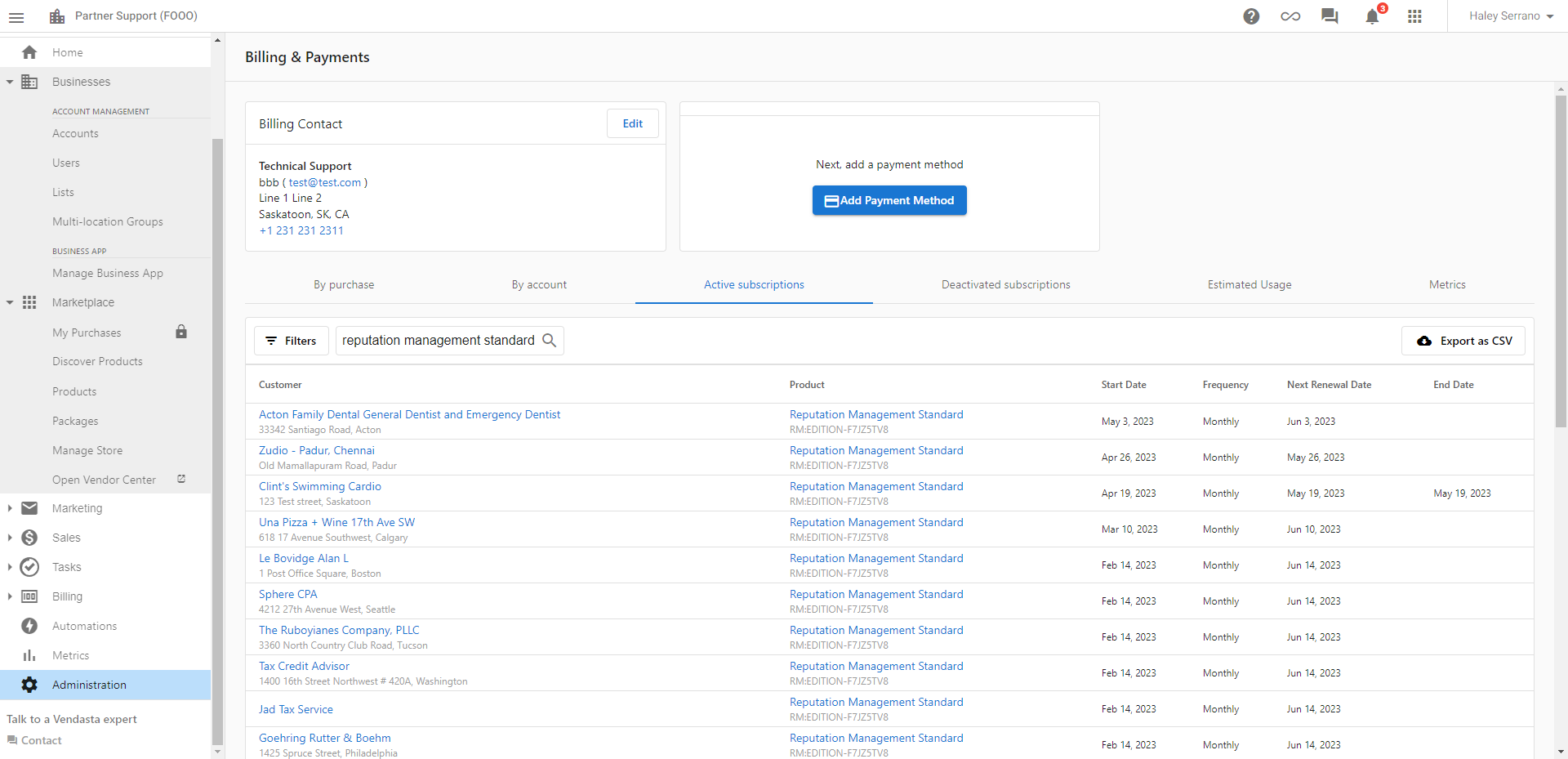Collapse the Businesses section arrow
Viewport: 1568px width, 759px height.
[x=10, y=82]
